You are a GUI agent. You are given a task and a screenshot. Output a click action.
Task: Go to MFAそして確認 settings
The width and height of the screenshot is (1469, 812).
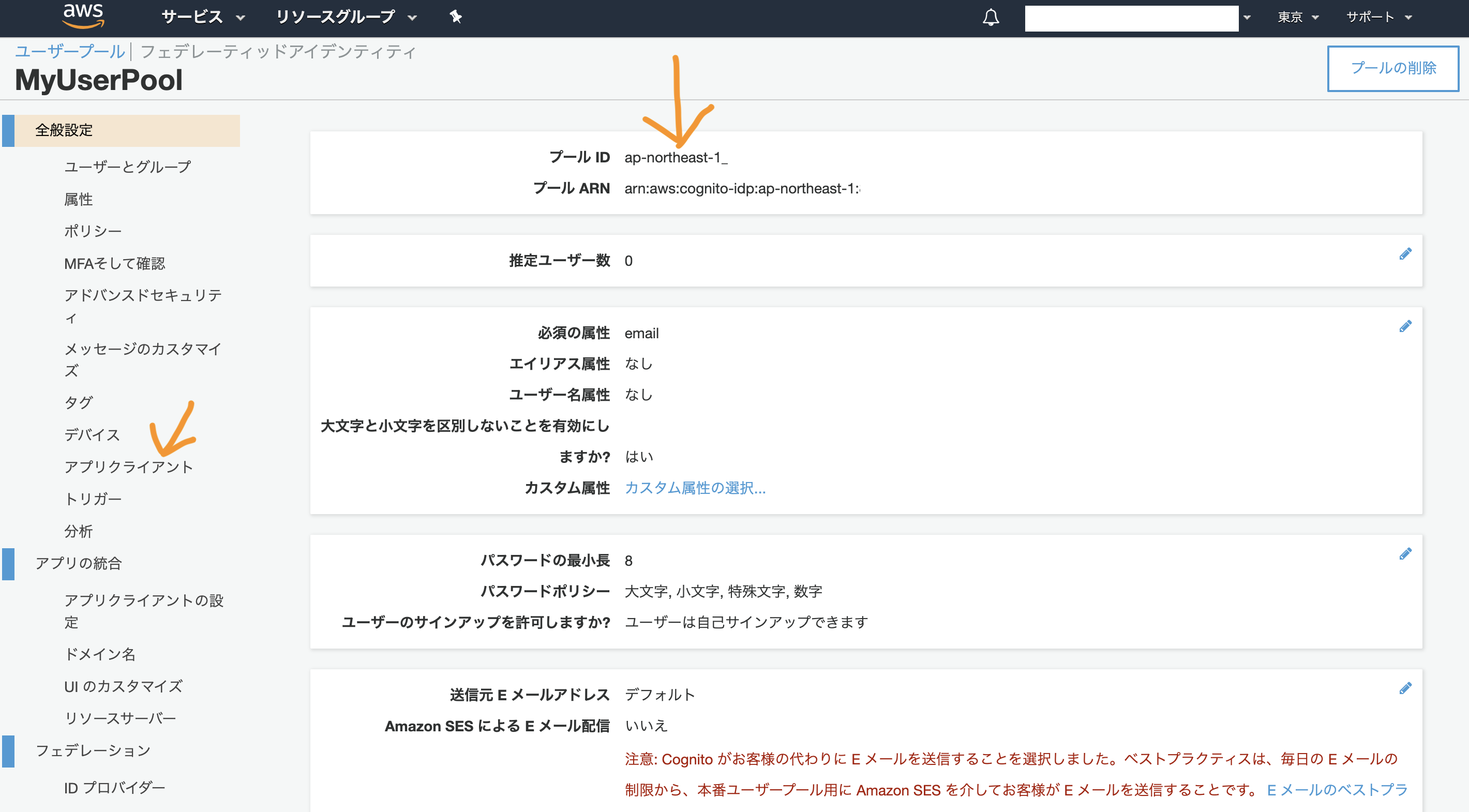click(x=115, y=263)
